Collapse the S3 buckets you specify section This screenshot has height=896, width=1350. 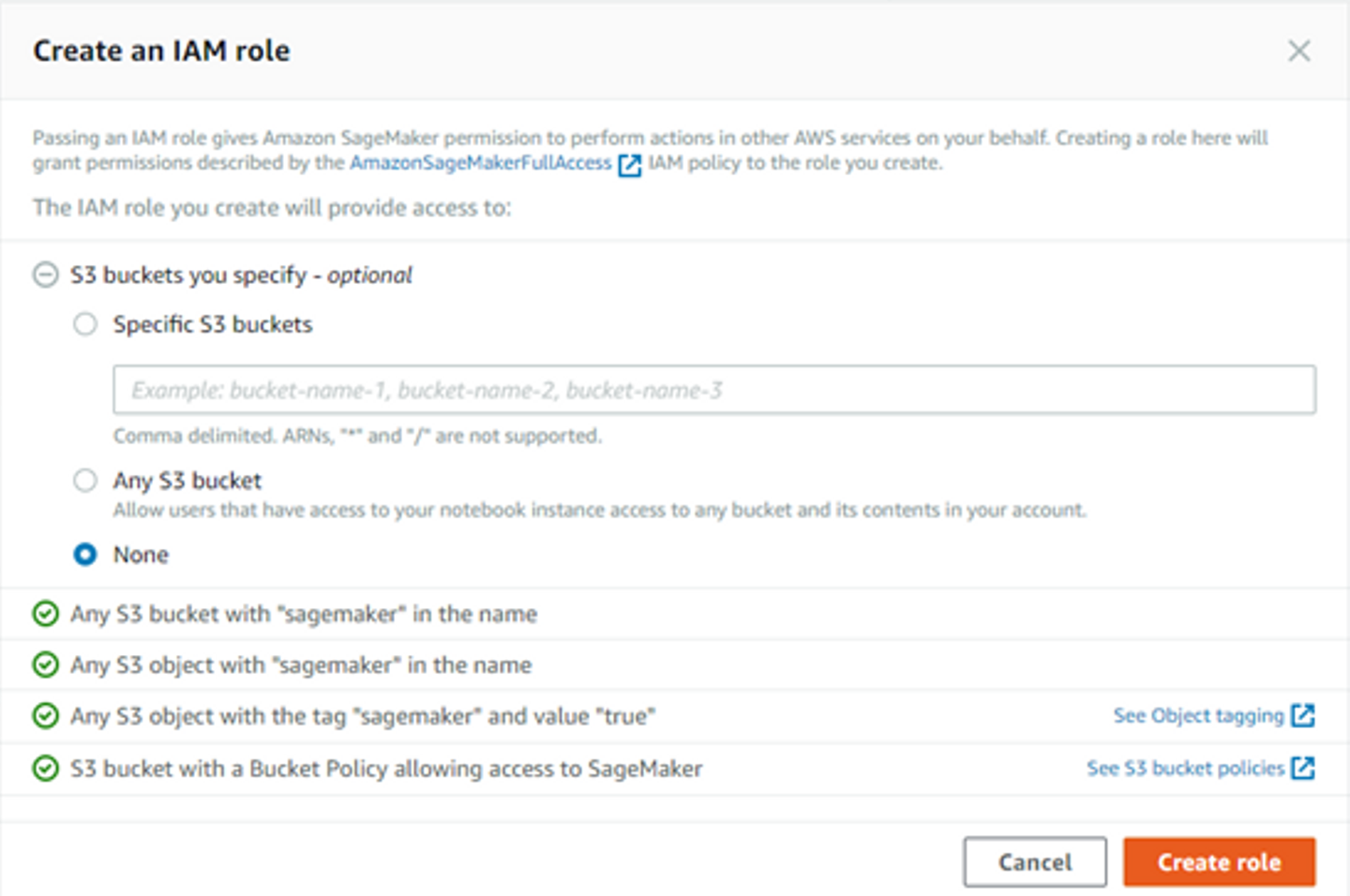[45, 275]
